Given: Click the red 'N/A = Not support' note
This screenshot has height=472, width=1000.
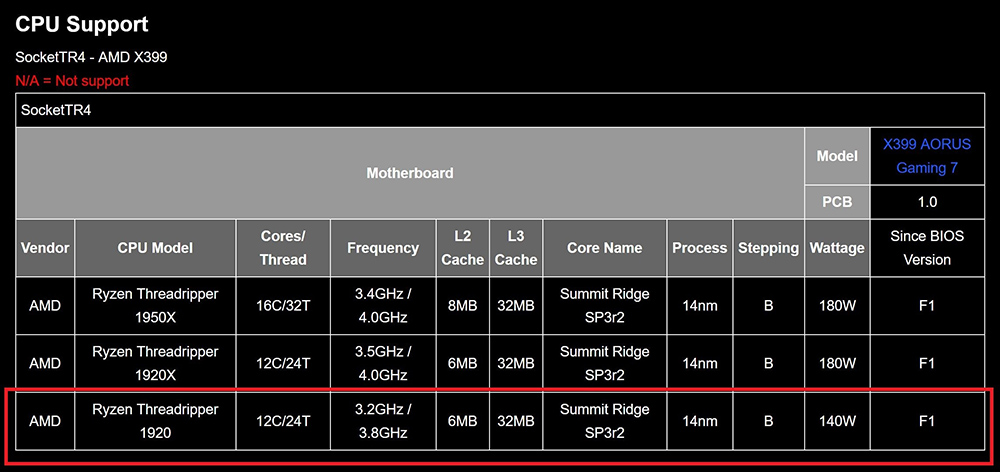Looking at the screenshot, I should pos(72,81).
